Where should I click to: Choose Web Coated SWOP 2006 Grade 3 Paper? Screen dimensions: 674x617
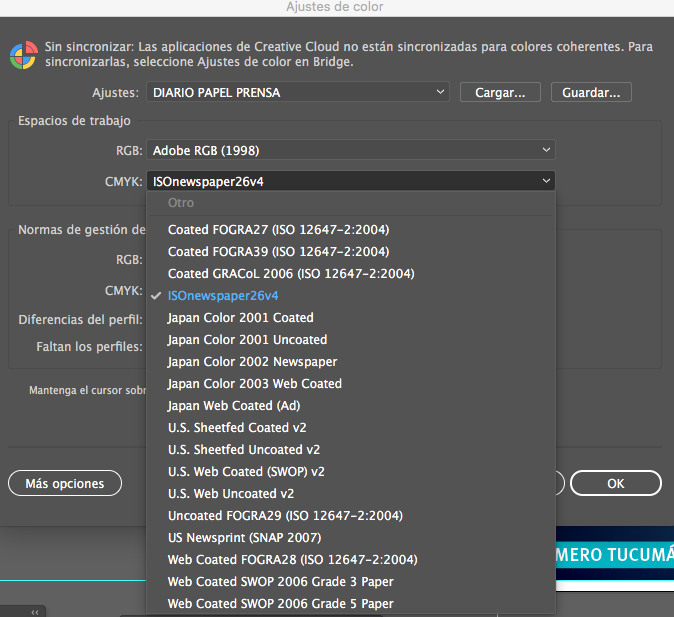351,582
